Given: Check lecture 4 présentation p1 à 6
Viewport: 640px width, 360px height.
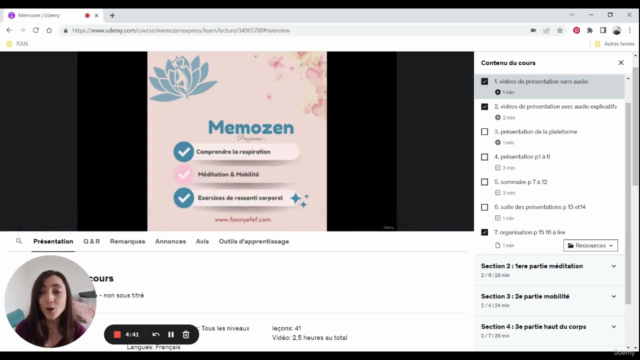Looking at the screenshot, I should click(484, 157).
